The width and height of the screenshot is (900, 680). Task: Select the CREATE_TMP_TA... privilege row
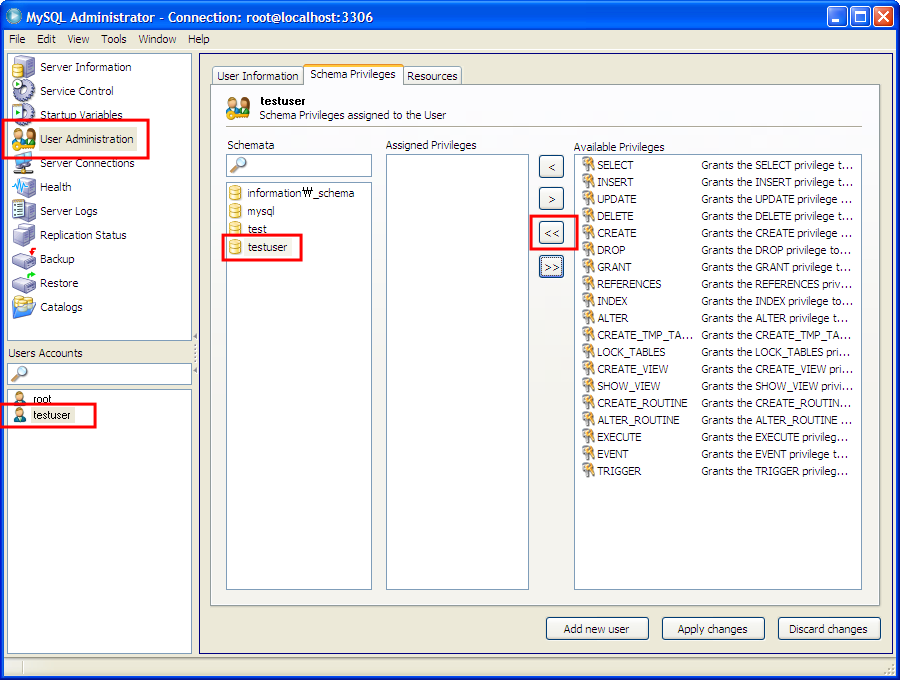(x=717, y=335)
